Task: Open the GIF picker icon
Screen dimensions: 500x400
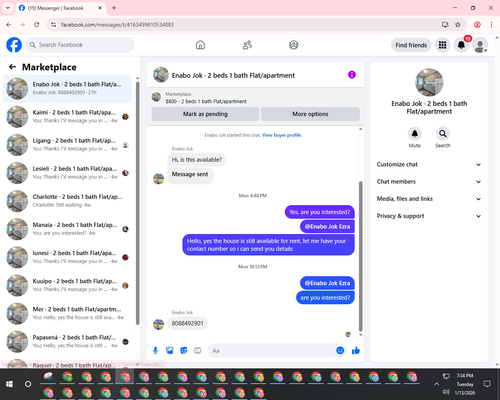Action: (x=198, y=350)
